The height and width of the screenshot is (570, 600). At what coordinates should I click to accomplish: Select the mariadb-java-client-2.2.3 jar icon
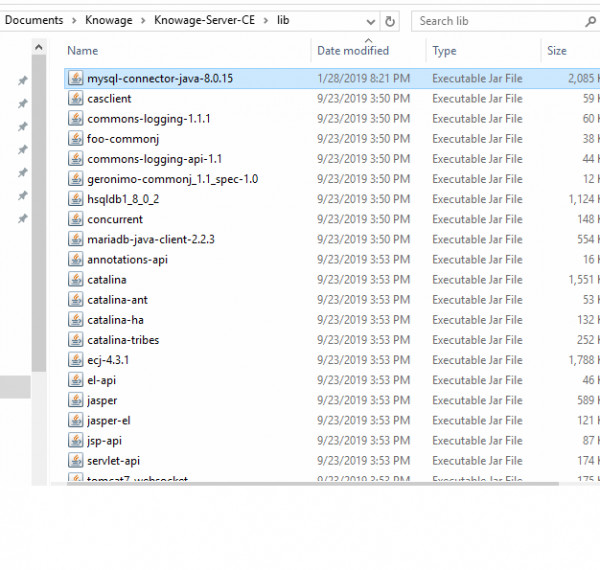pos(76,239)
